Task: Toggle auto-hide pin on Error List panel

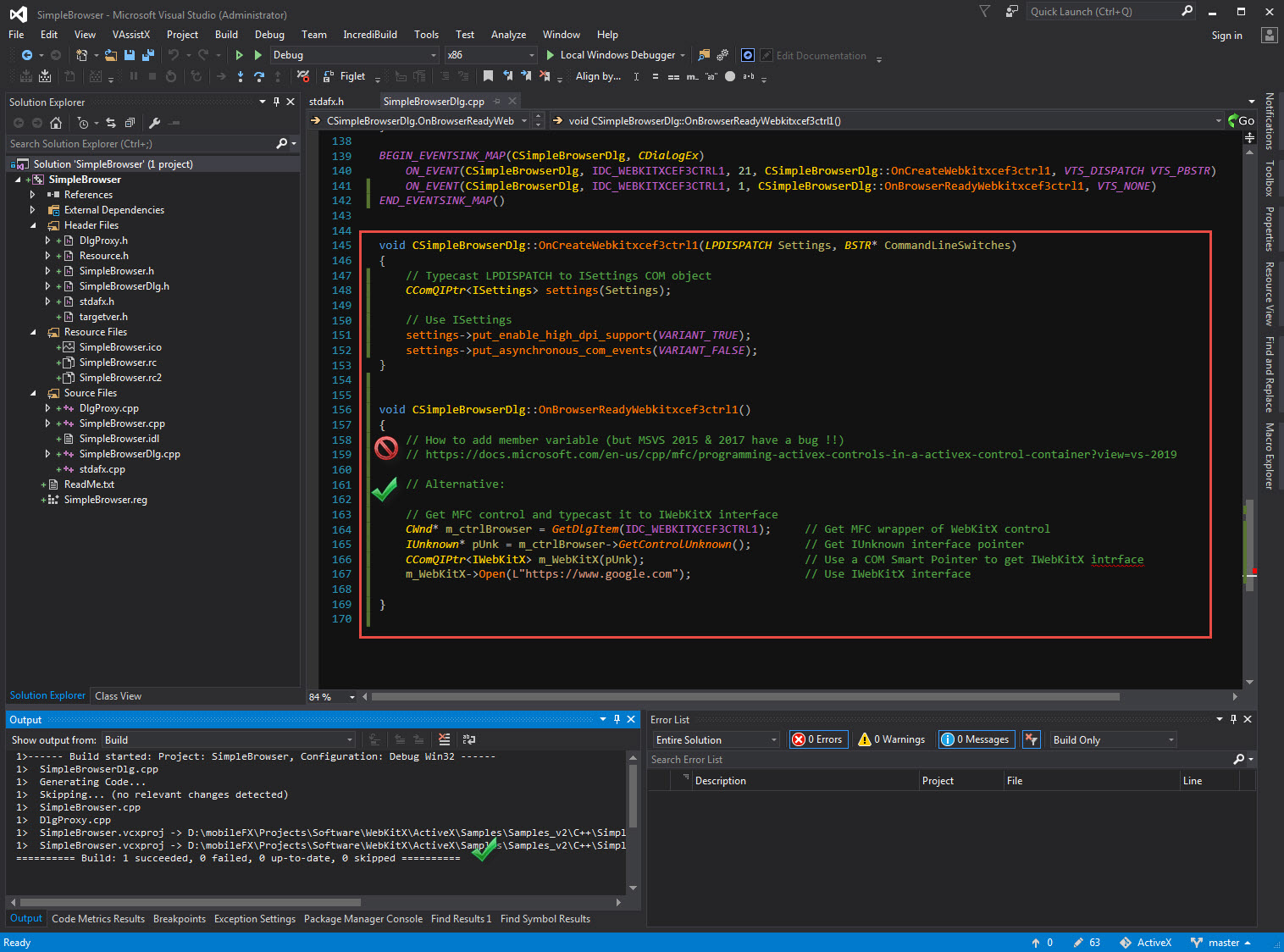Action: [x=1233, y=719]
